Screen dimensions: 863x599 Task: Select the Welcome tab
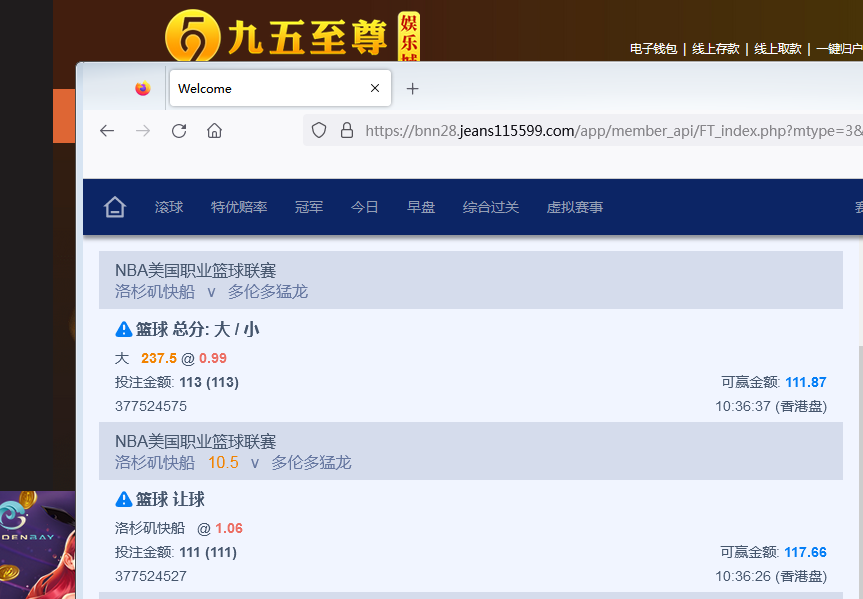point(280,88)
